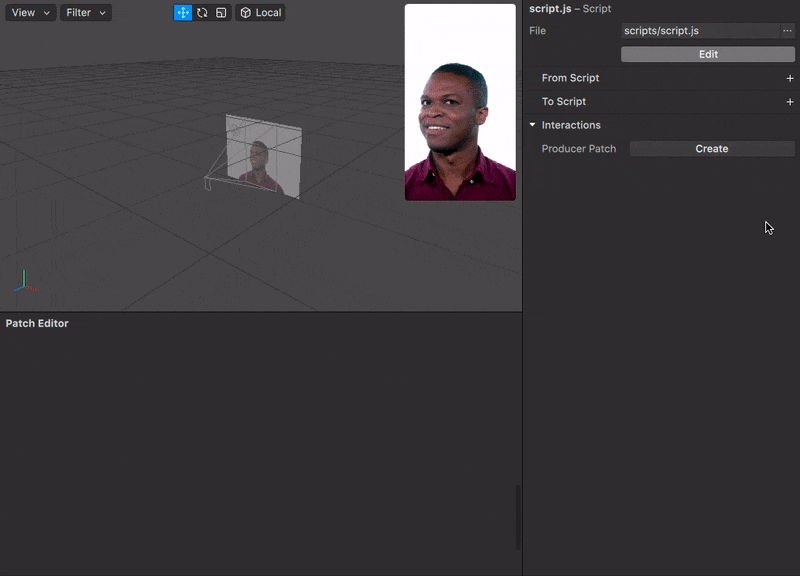Create a Producer Patch
This screenshot has height=576, width=800.
coord(711,148)
